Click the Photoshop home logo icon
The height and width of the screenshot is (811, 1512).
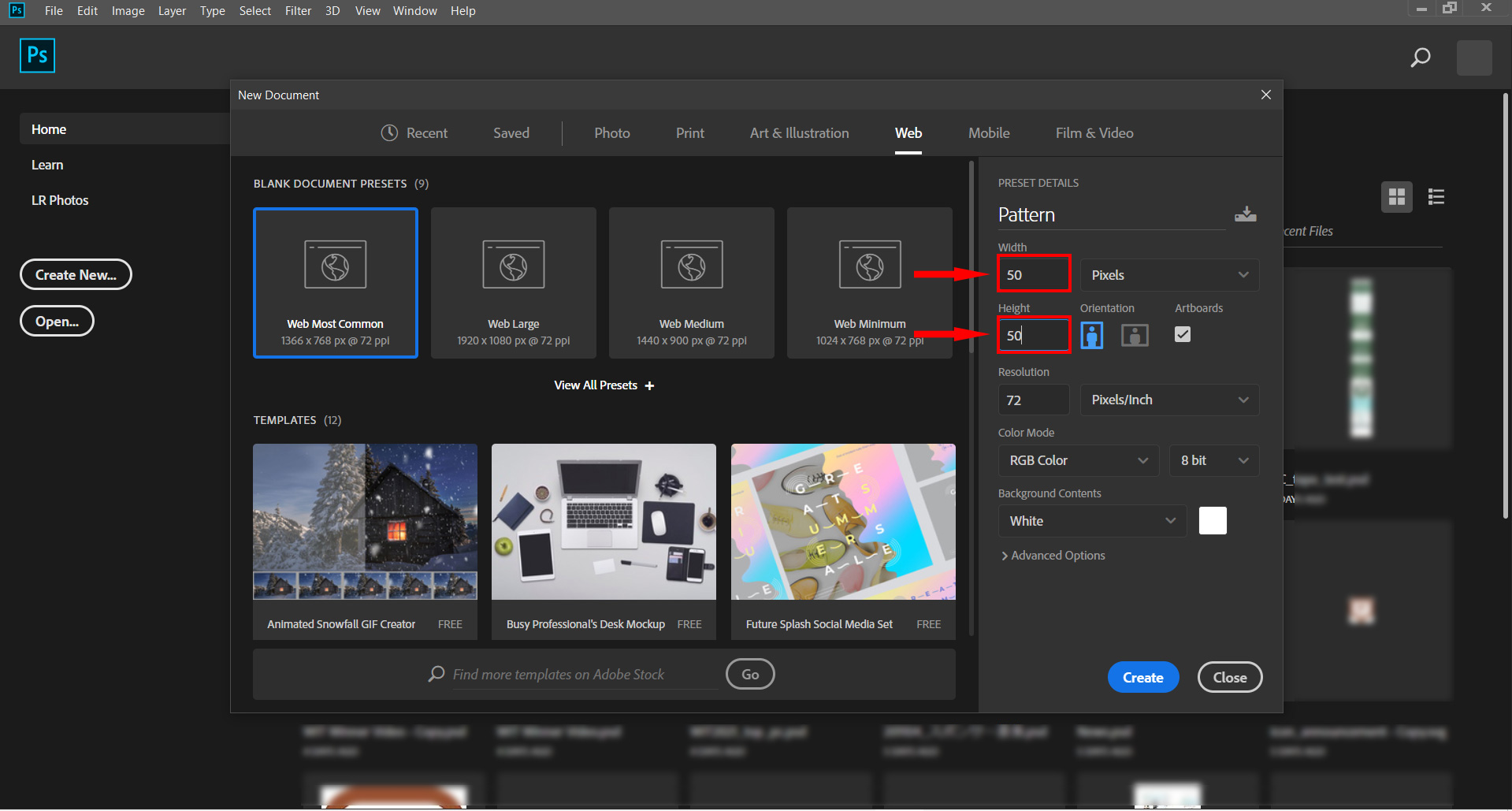[x=37, y=56]
